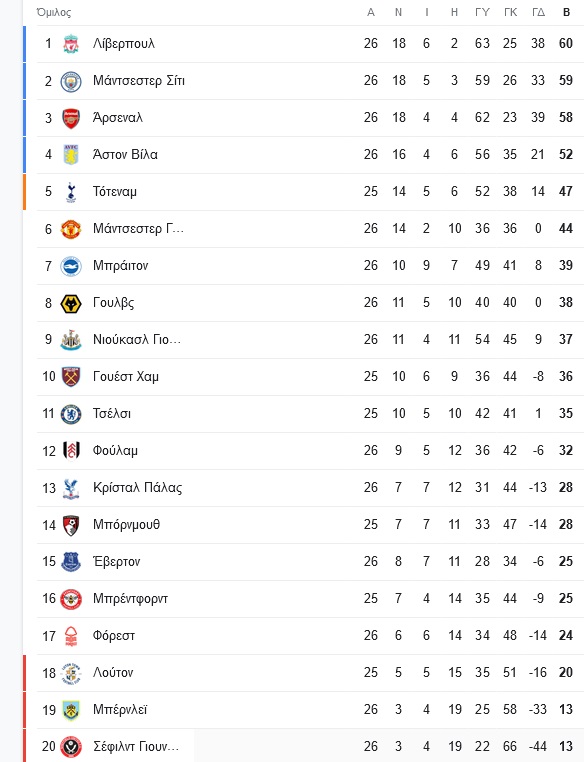Open the Tottenham cockerel crest
This screenshot has width=584, height=762.
71,192
